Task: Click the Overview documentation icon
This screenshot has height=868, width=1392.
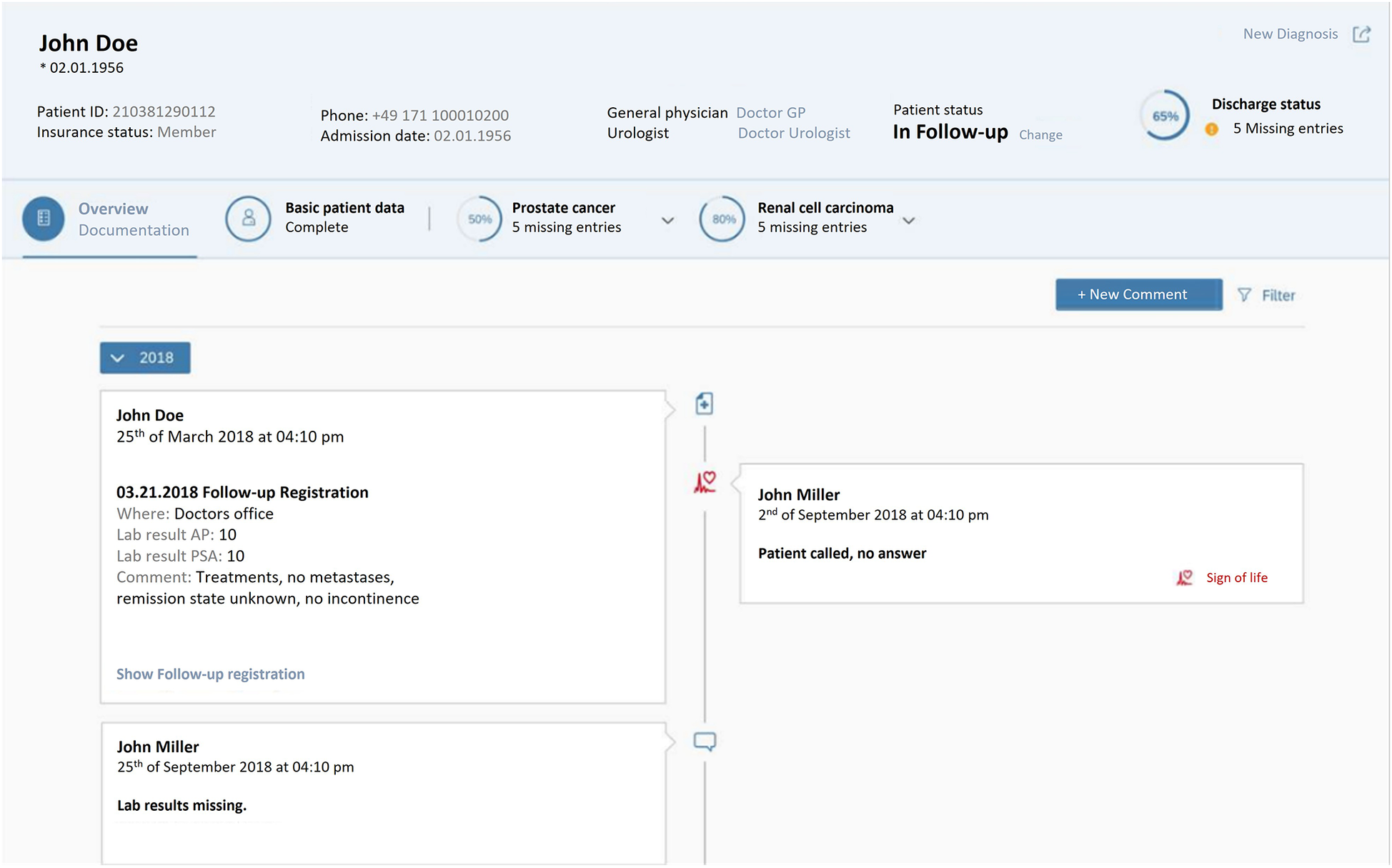Action: click(x=44, y=218)
